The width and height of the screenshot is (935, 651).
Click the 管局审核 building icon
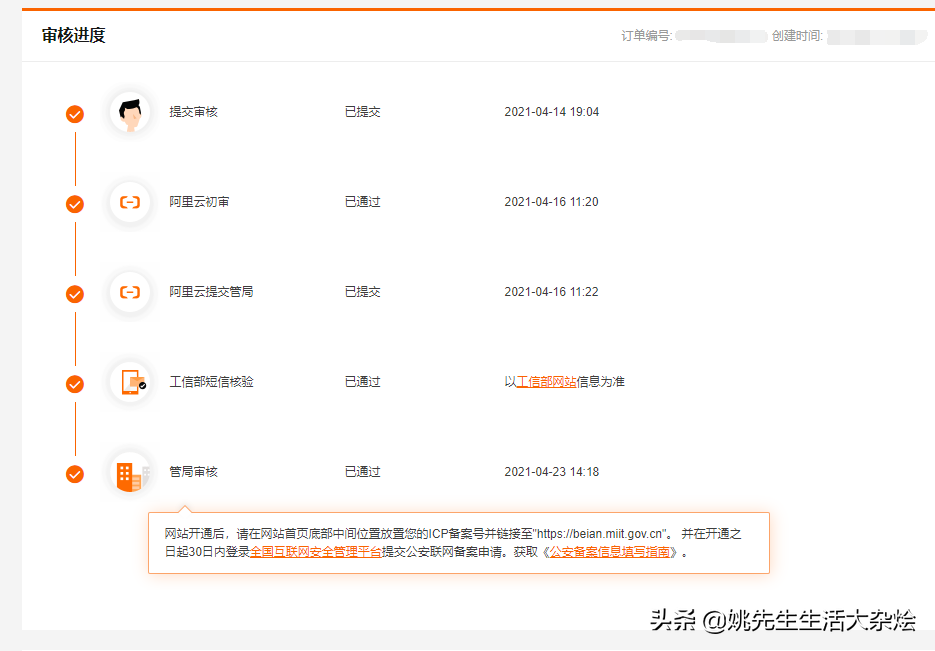130,473
